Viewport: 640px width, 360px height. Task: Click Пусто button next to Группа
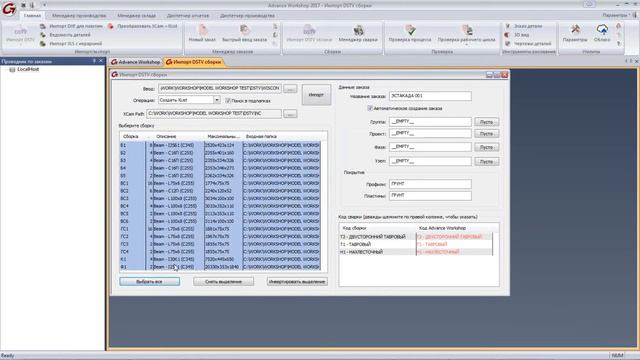tap(487, 122)
